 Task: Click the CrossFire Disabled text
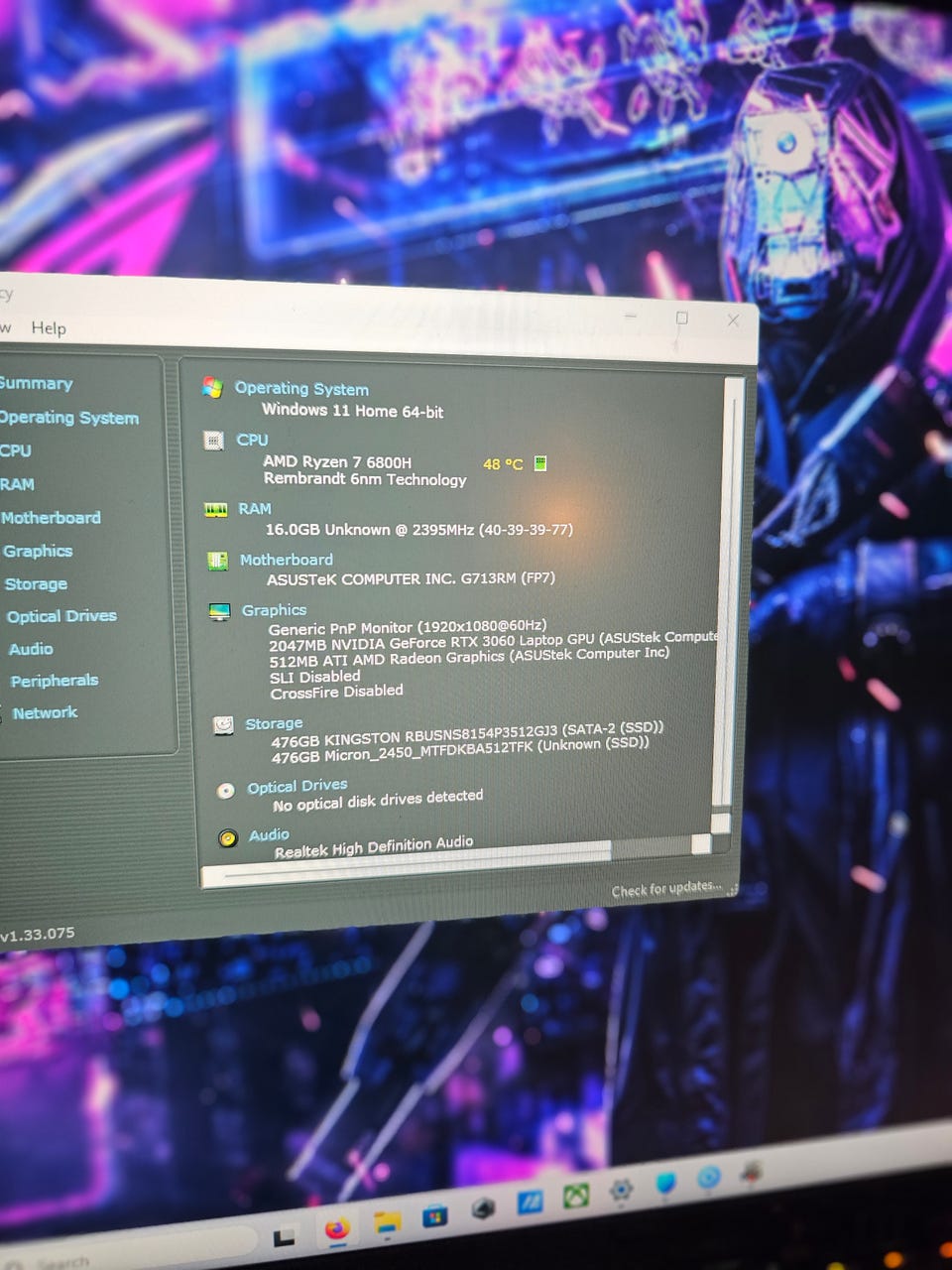click(337, 692)
